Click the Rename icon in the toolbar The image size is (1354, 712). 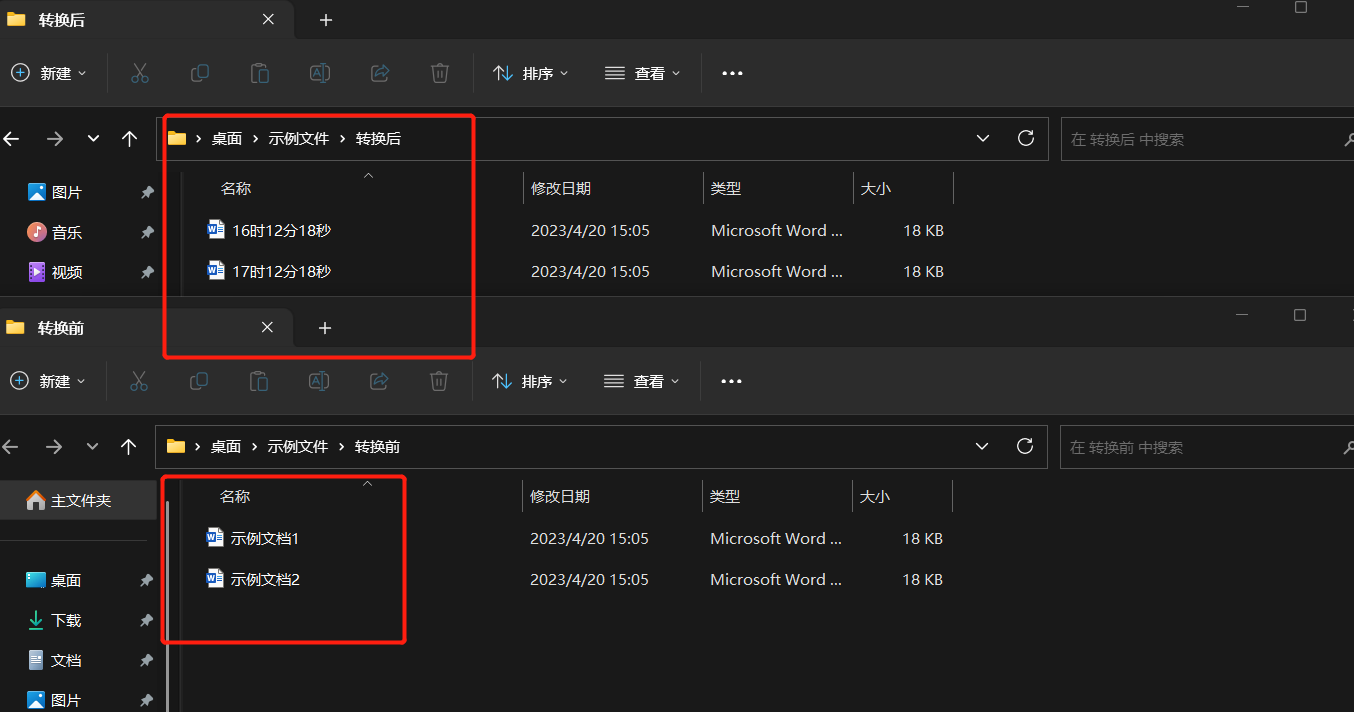[x=319, y=72]
